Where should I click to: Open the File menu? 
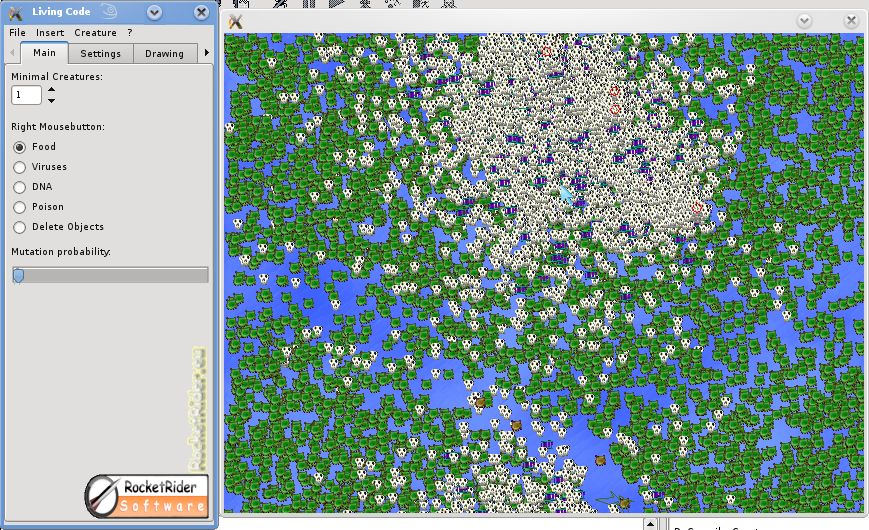tap(17, 33)
